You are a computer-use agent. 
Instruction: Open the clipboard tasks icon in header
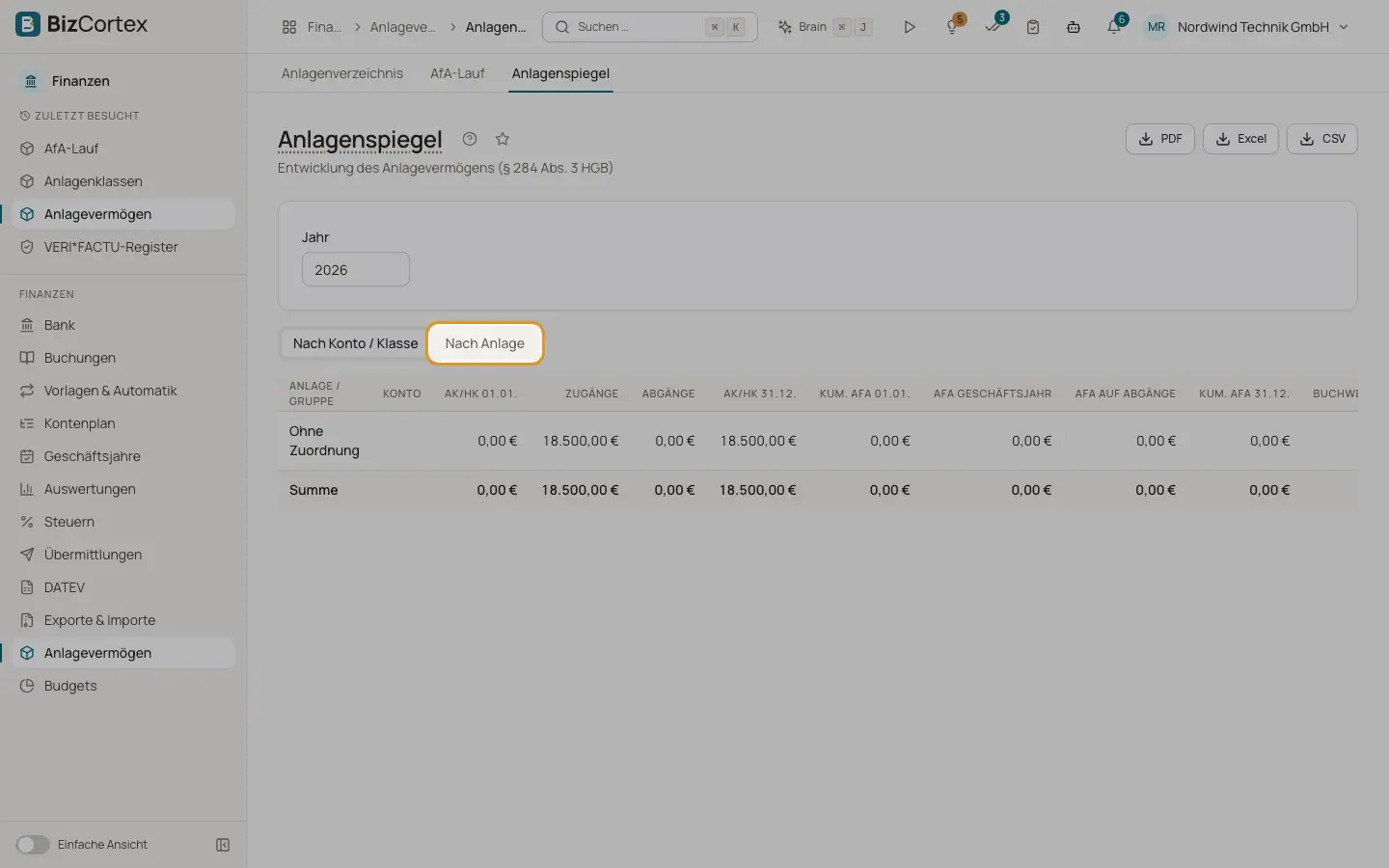click(x=1033, y=27)
